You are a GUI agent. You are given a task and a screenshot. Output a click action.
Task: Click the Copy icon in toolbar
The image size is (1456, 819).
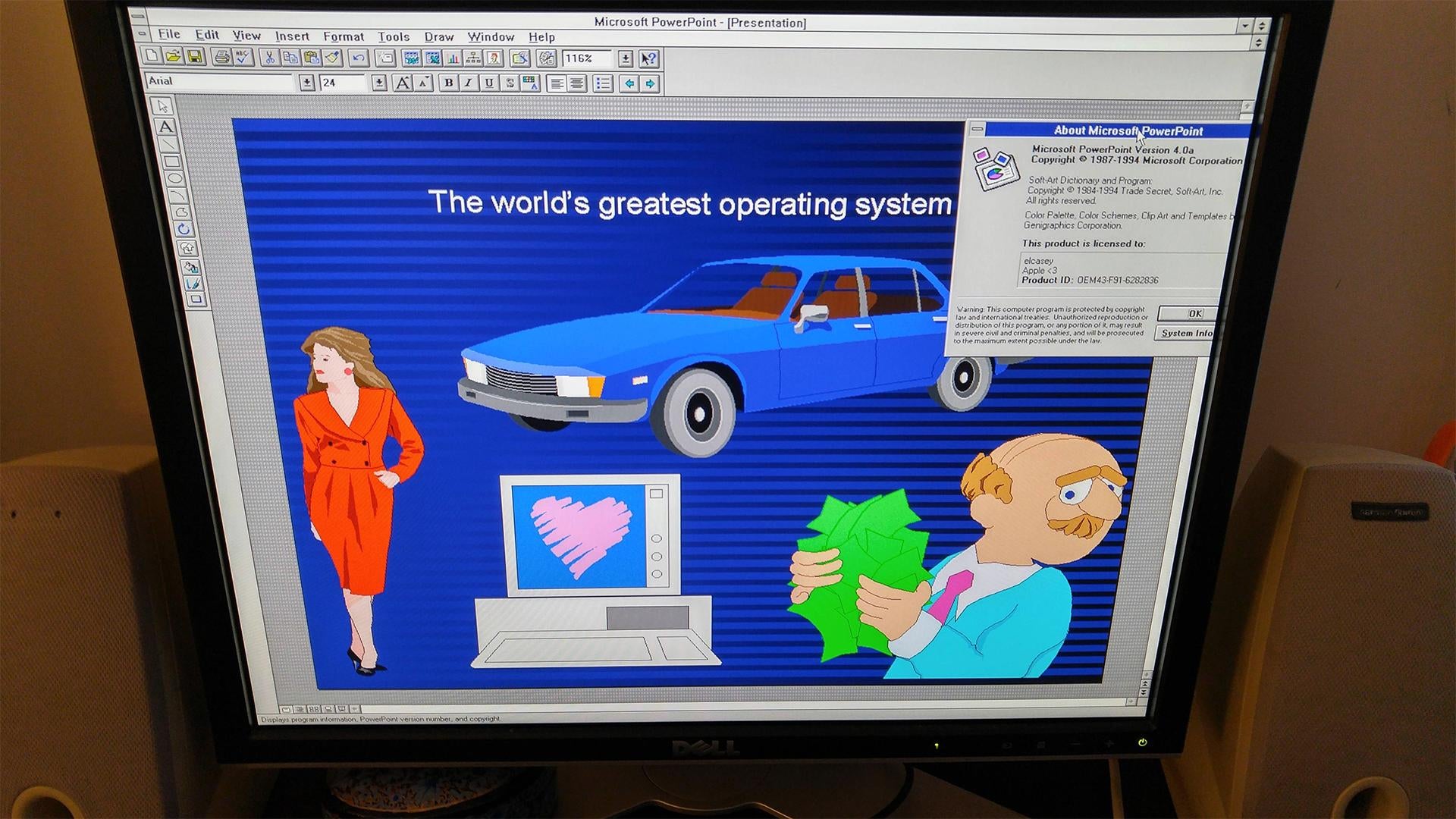[290, 57]
